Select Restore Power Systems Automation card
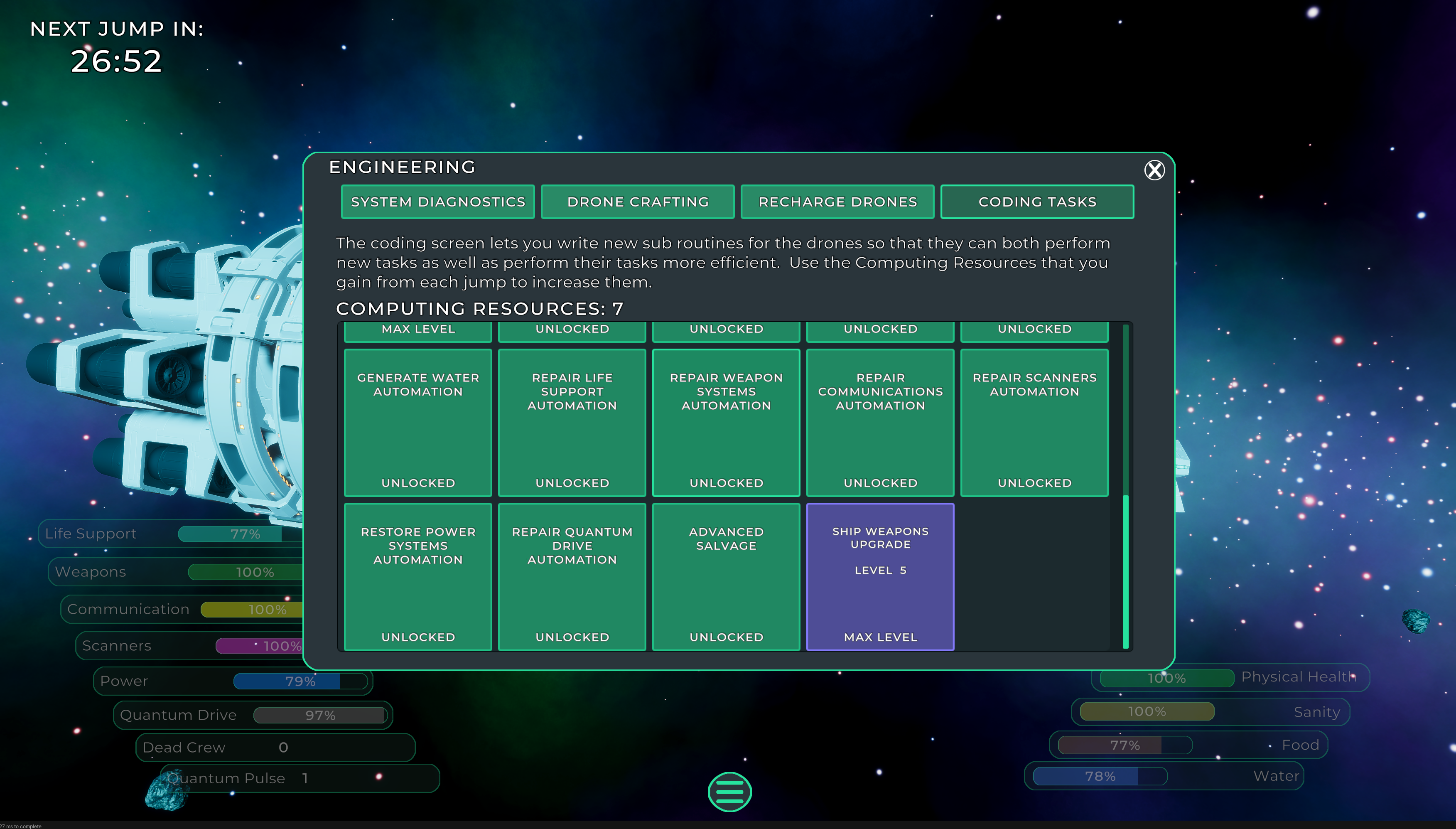Image resolution: width=1456 pixels, height=829 pixels. [418, 577]
